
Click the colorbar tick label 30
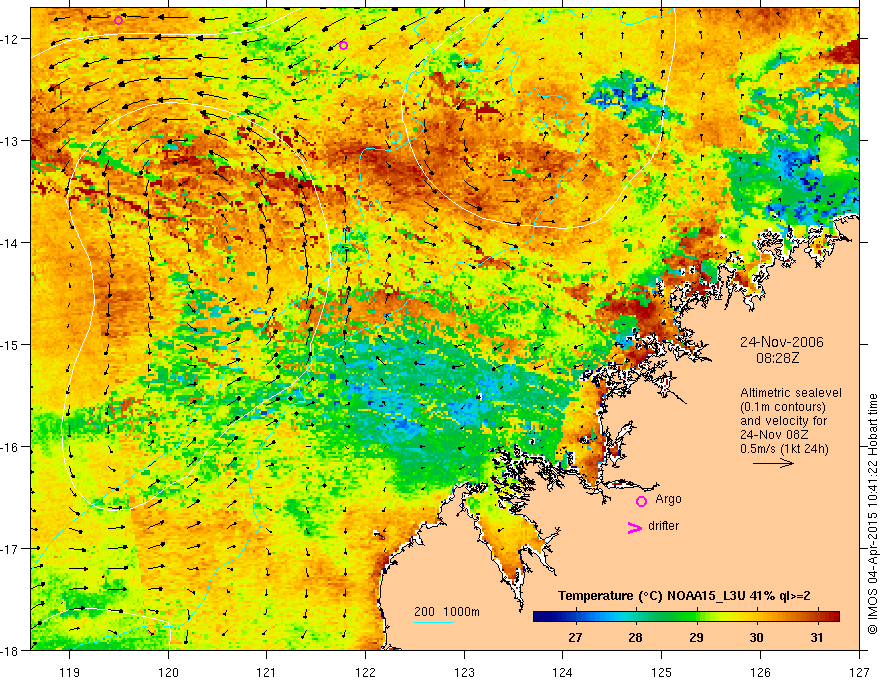(x=757, y=637)
